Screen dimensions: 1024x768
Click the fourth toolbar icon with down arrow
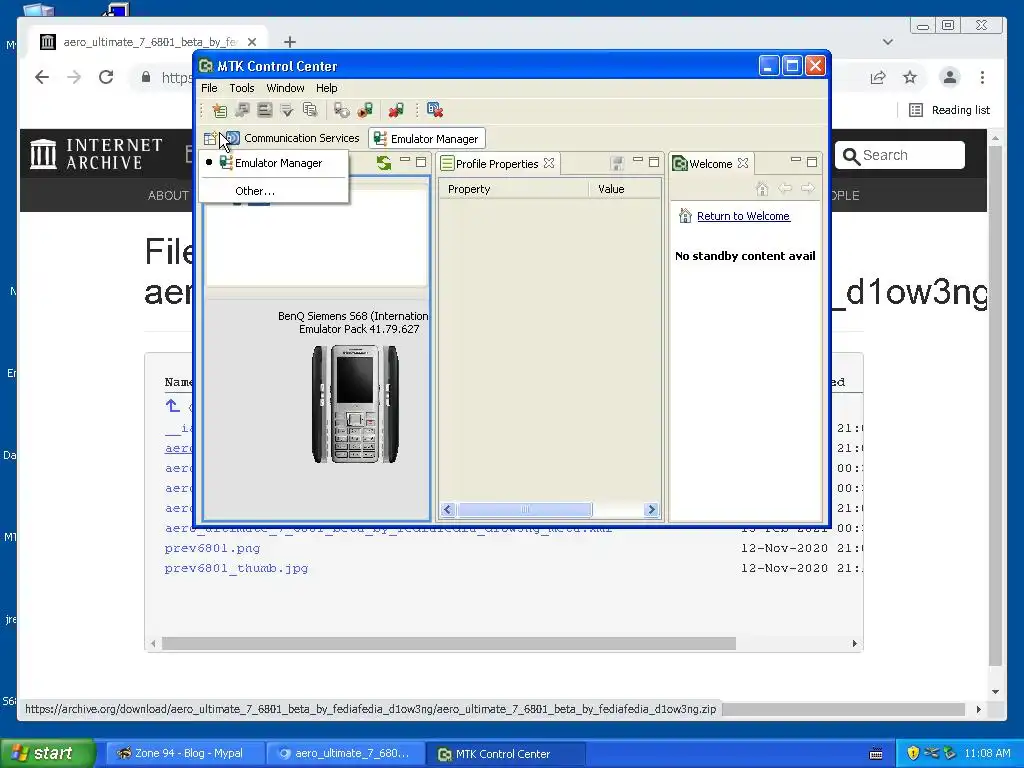click(x=287, y=110)
